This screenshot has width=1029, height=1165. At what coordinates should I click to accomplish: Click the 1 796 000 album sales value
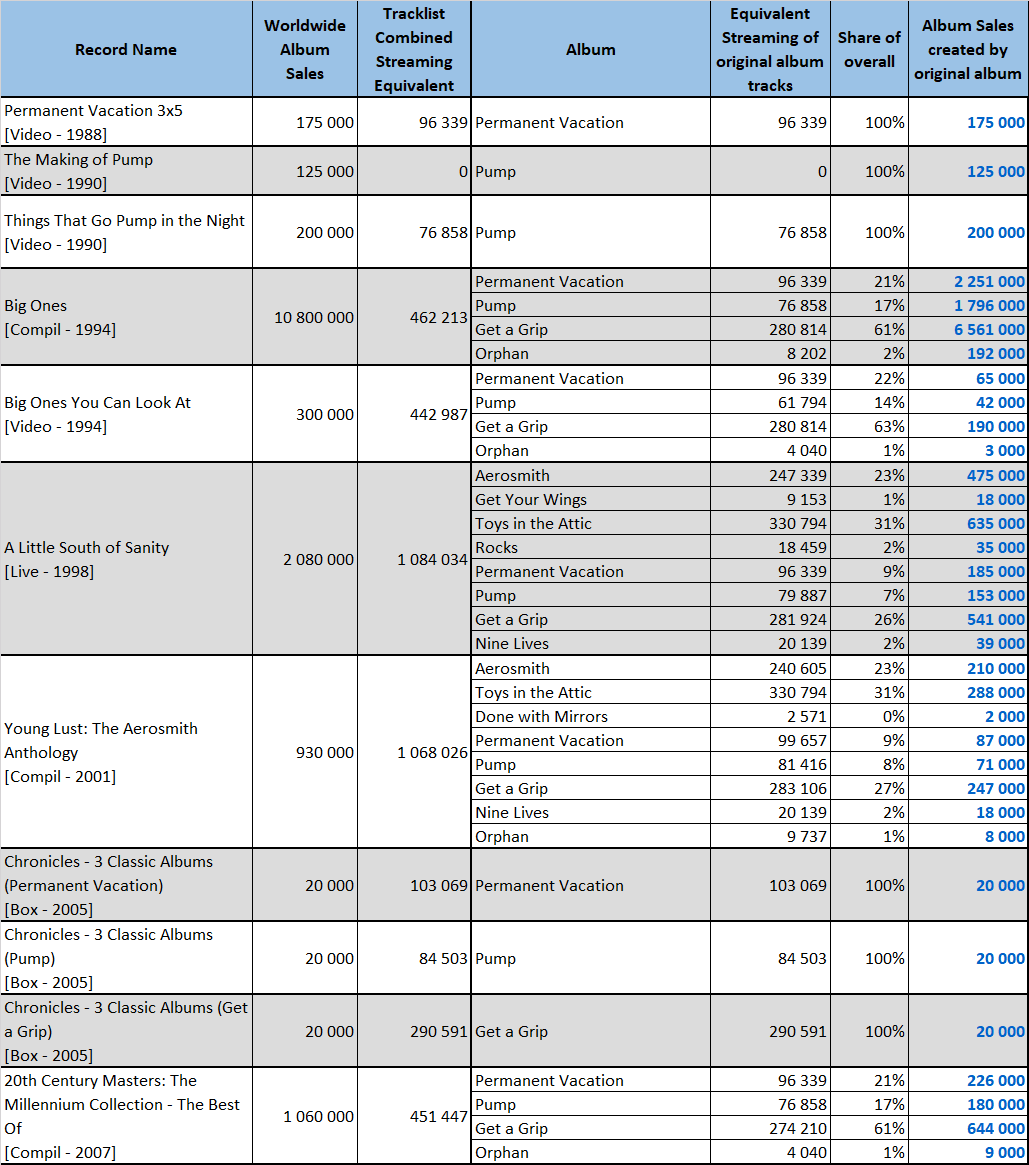tap(990, 305)
